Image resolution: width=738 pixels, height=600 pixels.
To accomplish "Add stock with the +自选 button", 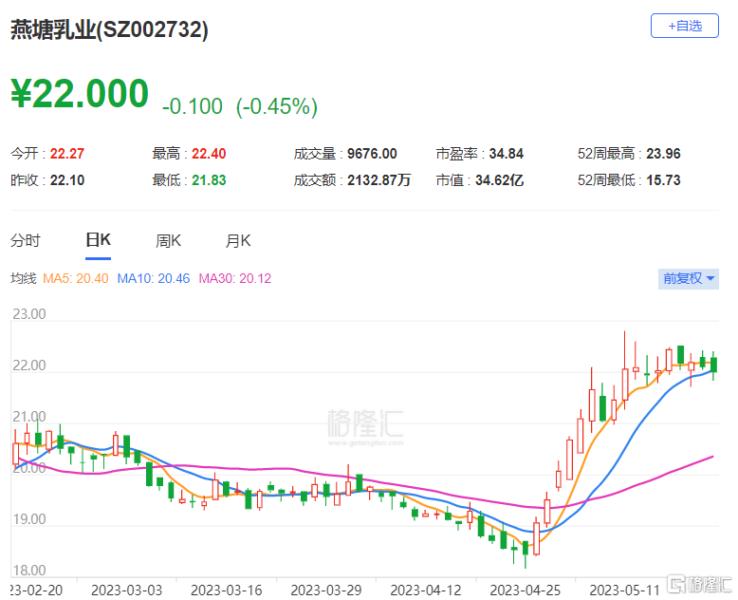I will (x=684, y=26).
